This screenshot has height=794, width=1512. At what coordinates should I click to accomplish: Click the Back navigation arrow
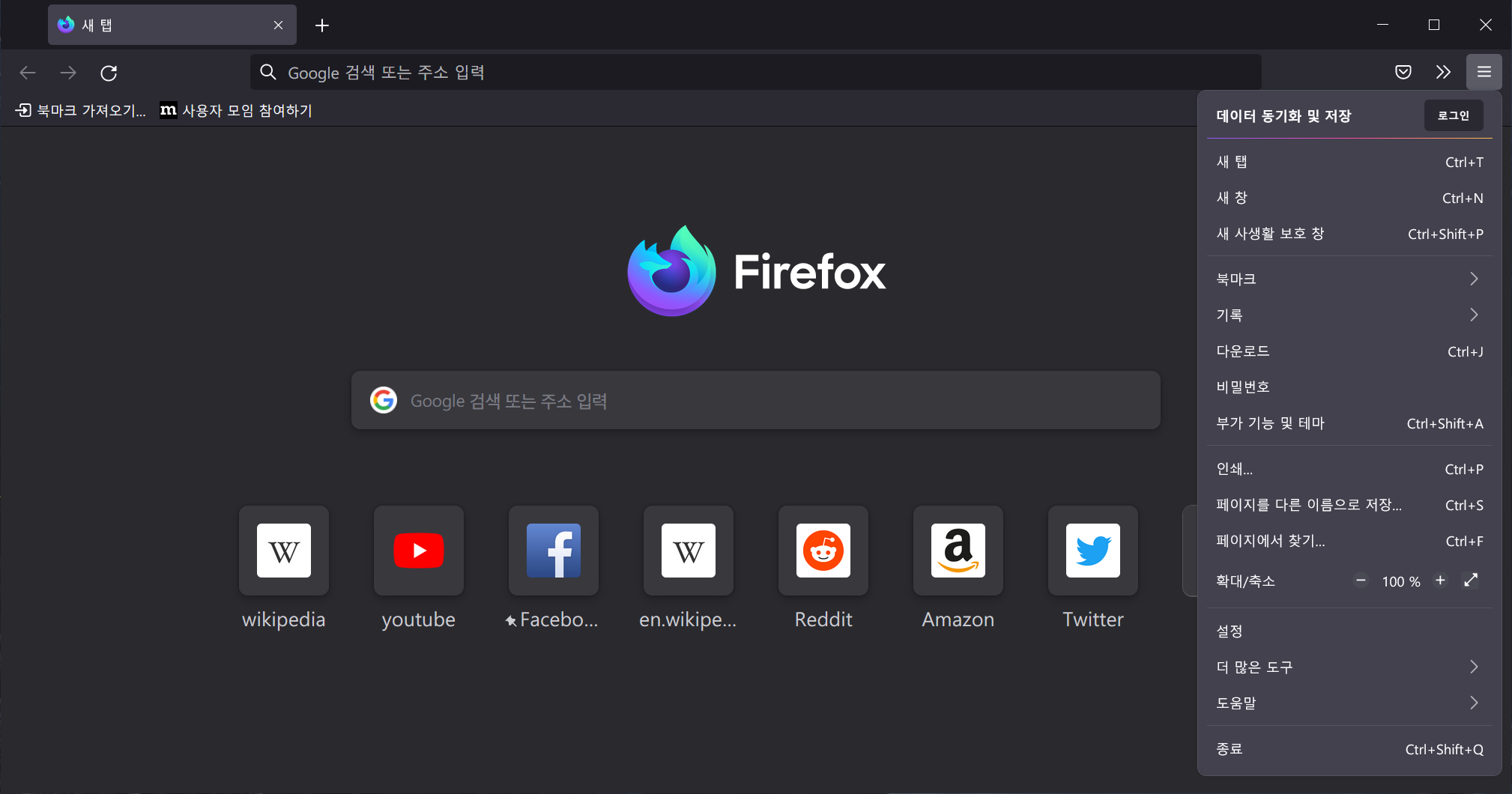click(28, 73)
